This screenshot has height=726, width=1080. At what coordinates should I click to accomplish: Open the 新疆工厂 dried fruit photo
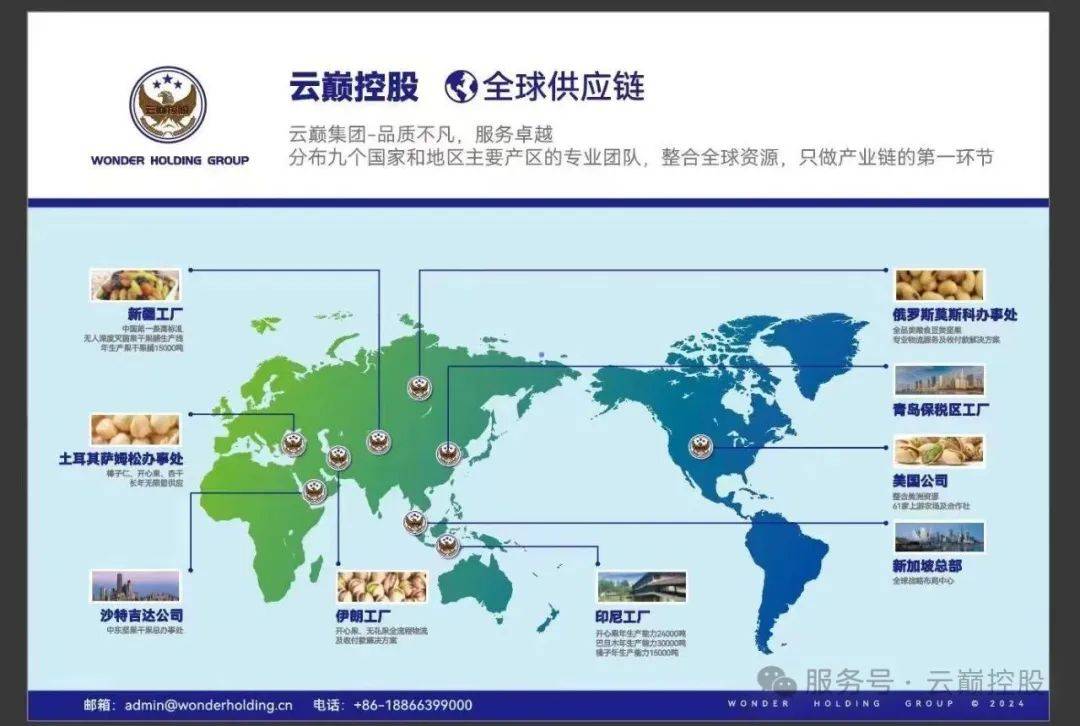pos(136,284)
